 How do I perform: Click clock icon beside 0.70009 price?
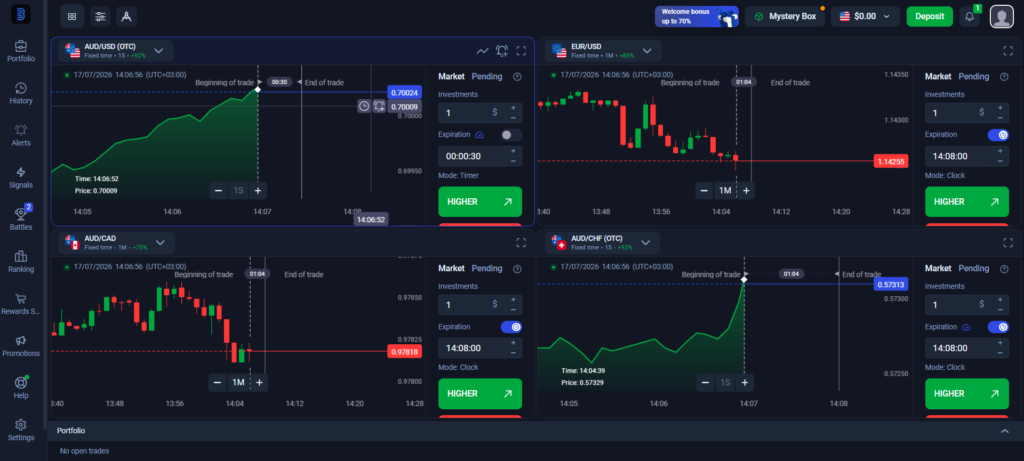coord(364,106)
